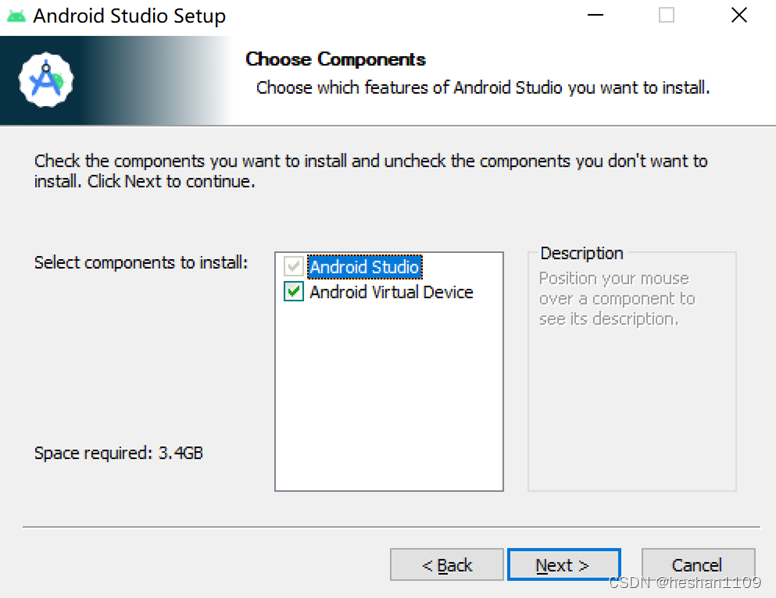Click the Space required: 3.4GB text
Image resolution: width=776 pixels, height=598 pixels.
[118, 453]
